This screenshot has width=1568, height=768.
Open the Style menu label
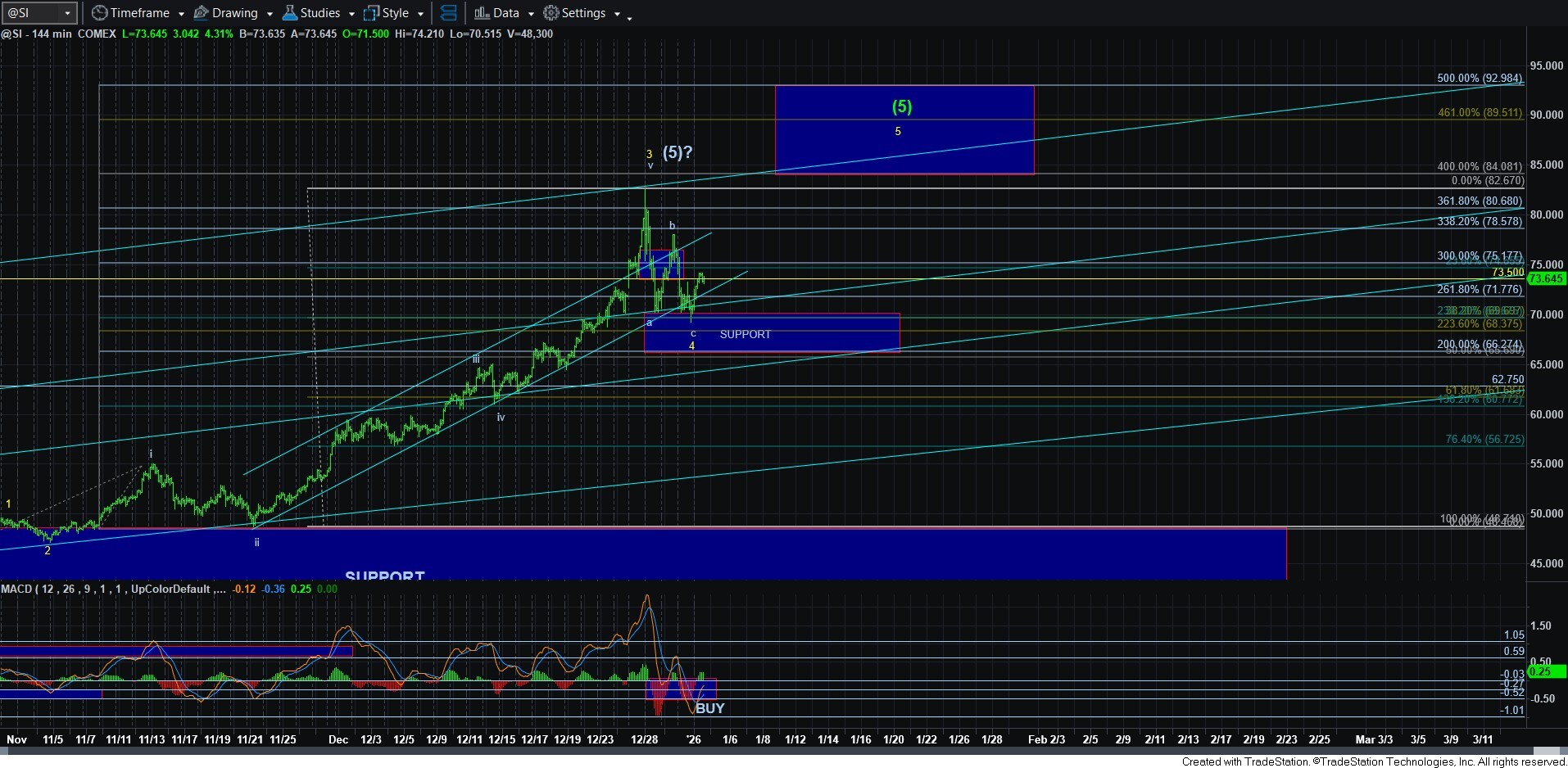pos(395,13)
